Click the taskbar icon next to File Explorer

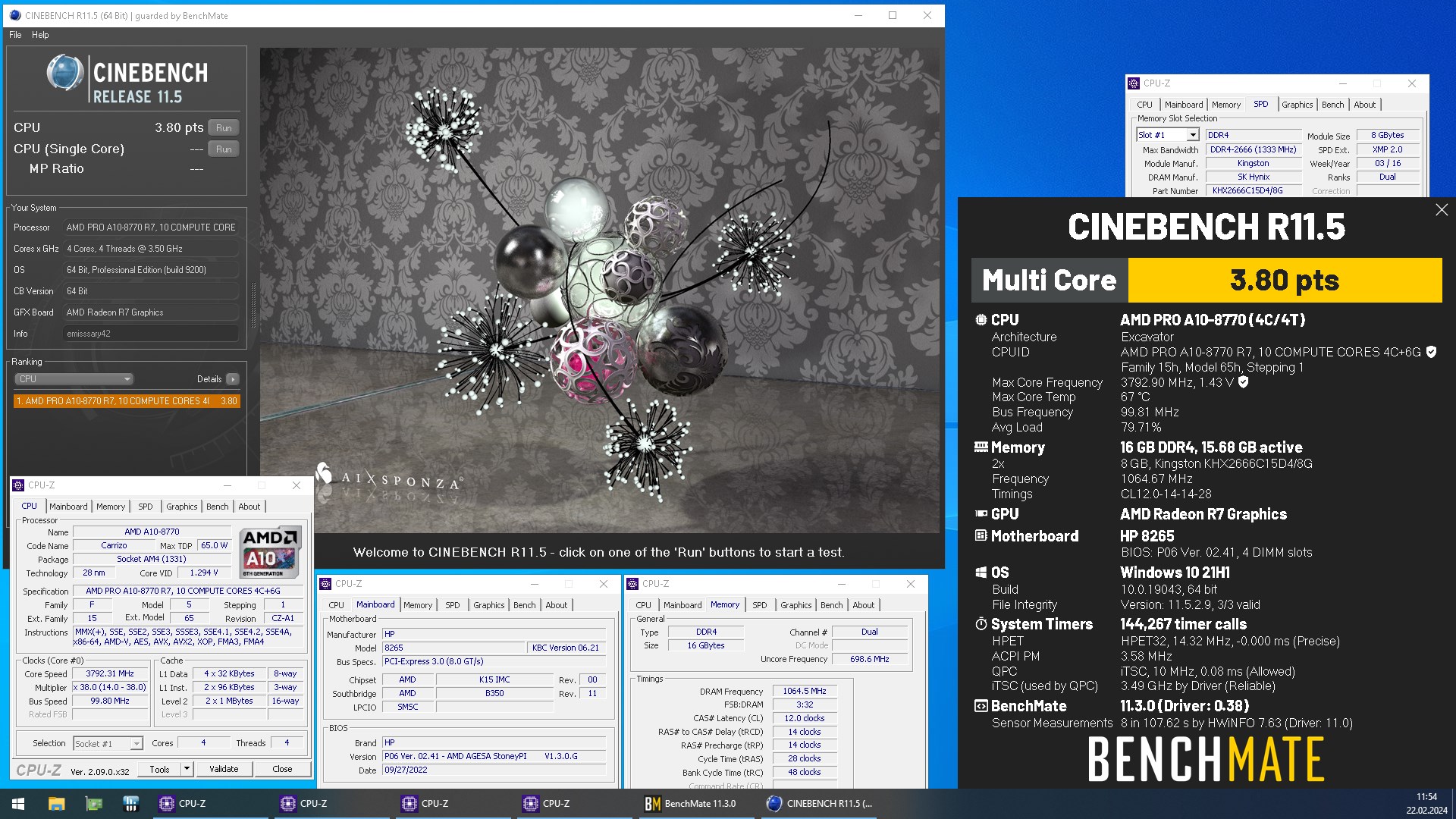point(93,804)
